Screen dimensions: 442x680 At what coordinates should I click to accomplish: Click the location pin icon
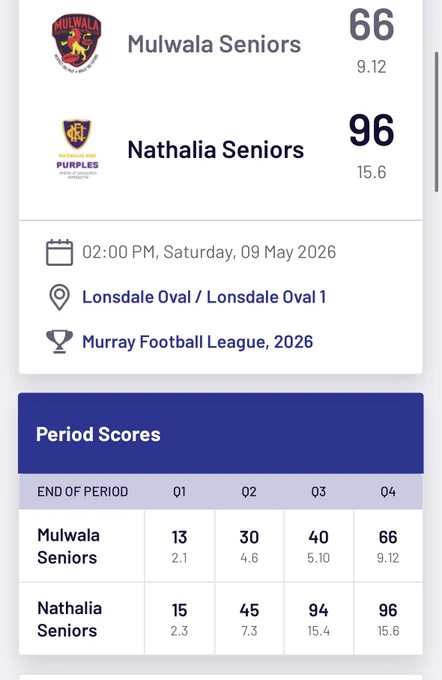(x=59, y=297)
